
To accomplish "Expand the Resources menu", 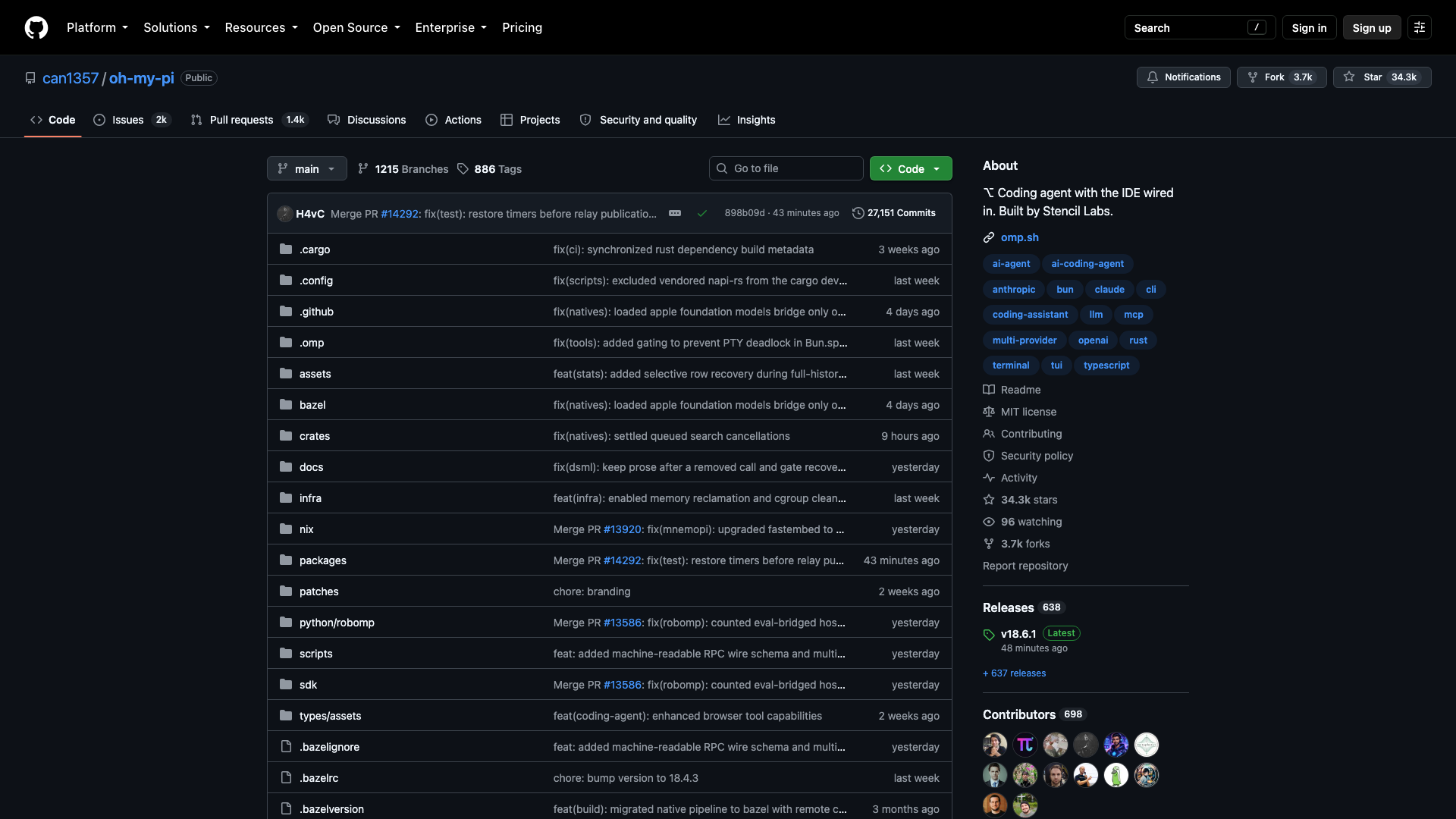I will pos(261,27).
